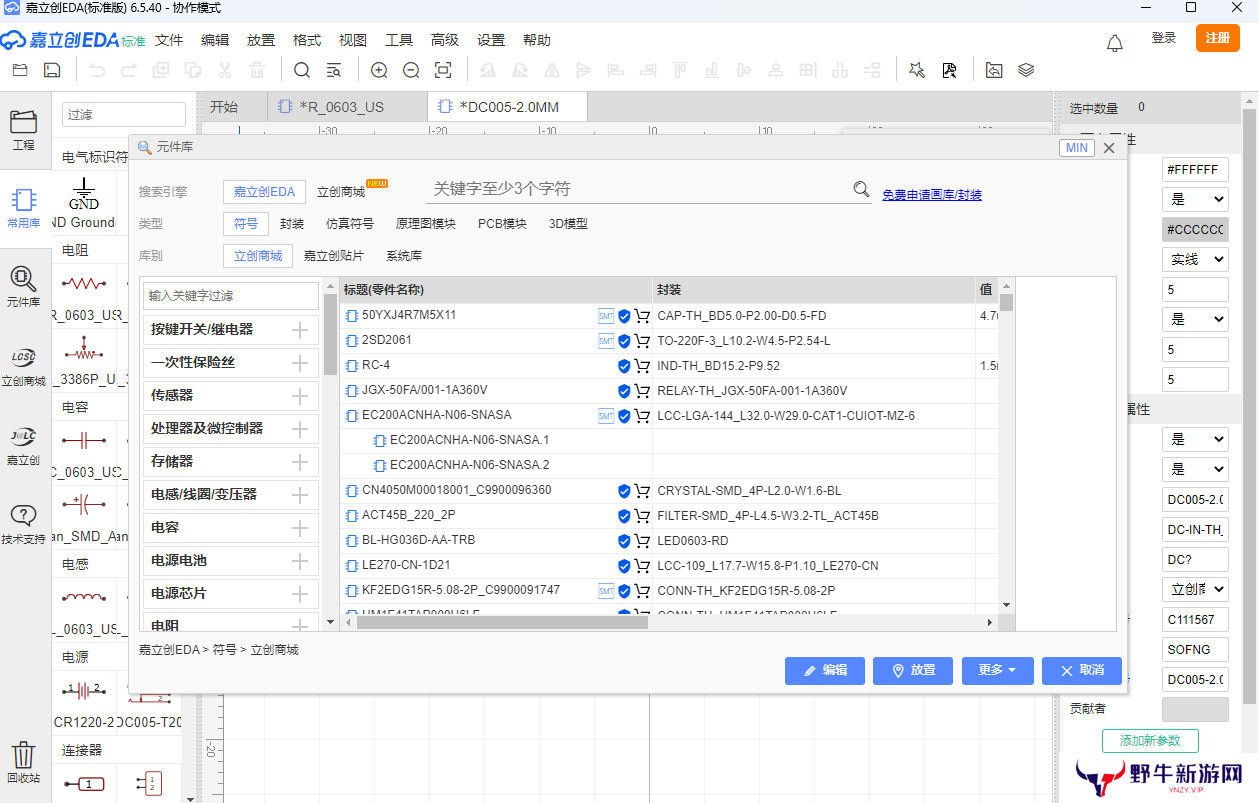The width and height of the screenshot is (1259, 803).
Task: Select 系统库 library category
Action: pyautogui.click(x=404, y=256)
